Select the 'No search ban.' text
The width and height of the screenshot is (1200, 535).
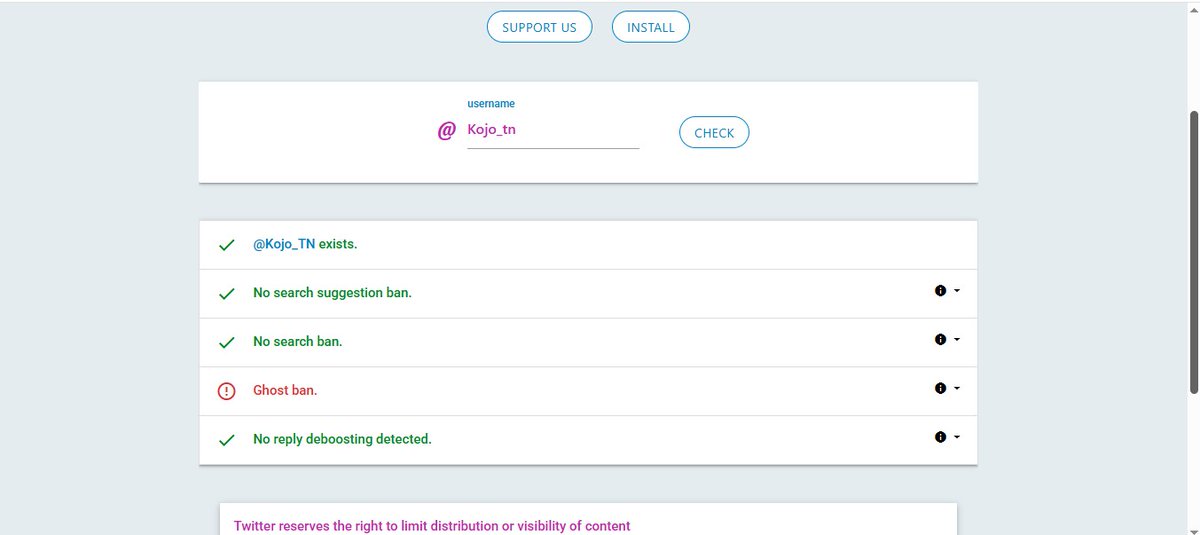pyautogui.click(x=297, y=341)
